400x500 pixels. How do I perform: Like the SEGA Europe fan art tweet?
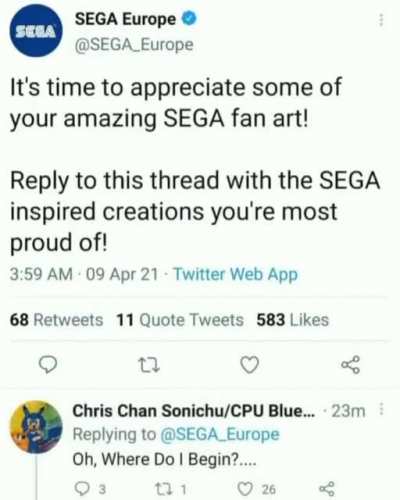point(250,365)
